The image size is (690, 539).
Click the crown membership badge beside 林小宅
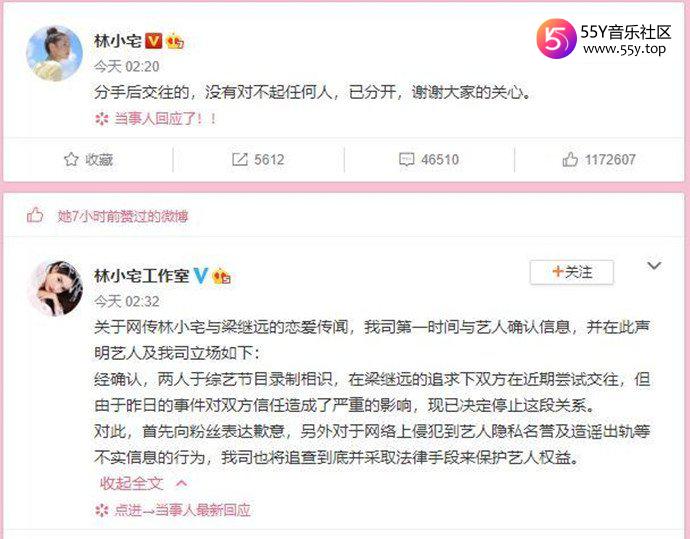point(175,41)
